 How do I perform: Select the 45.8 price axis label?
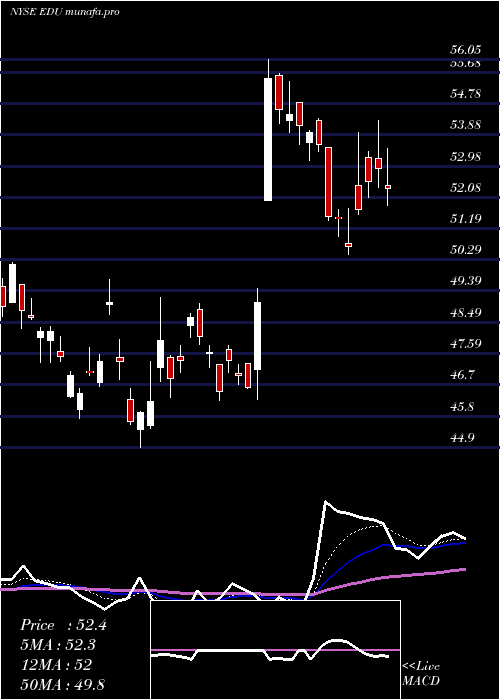coord(462,407)
